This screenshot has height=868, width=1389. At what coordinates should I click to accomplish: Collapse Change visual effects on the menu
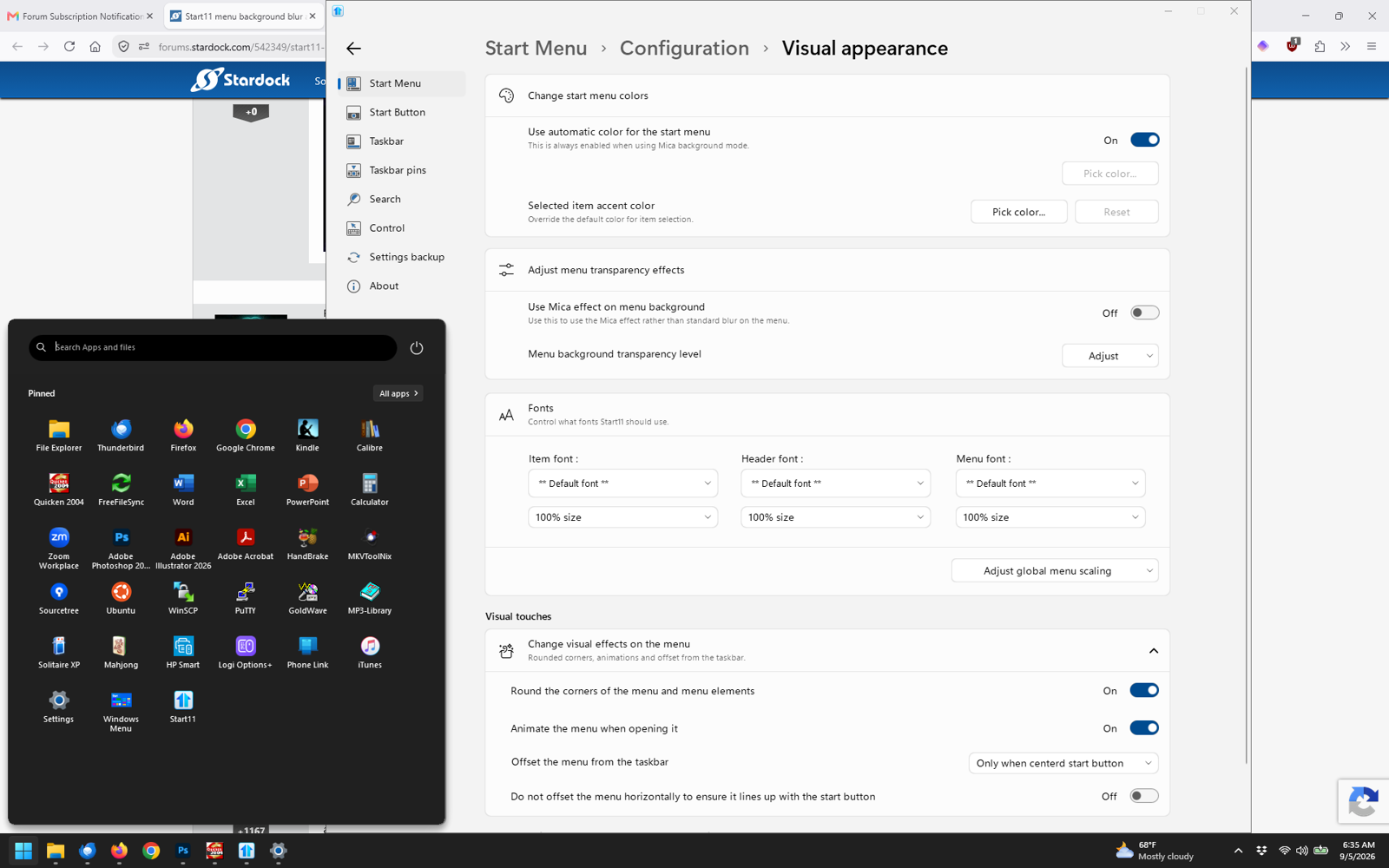pos(1154,651)
